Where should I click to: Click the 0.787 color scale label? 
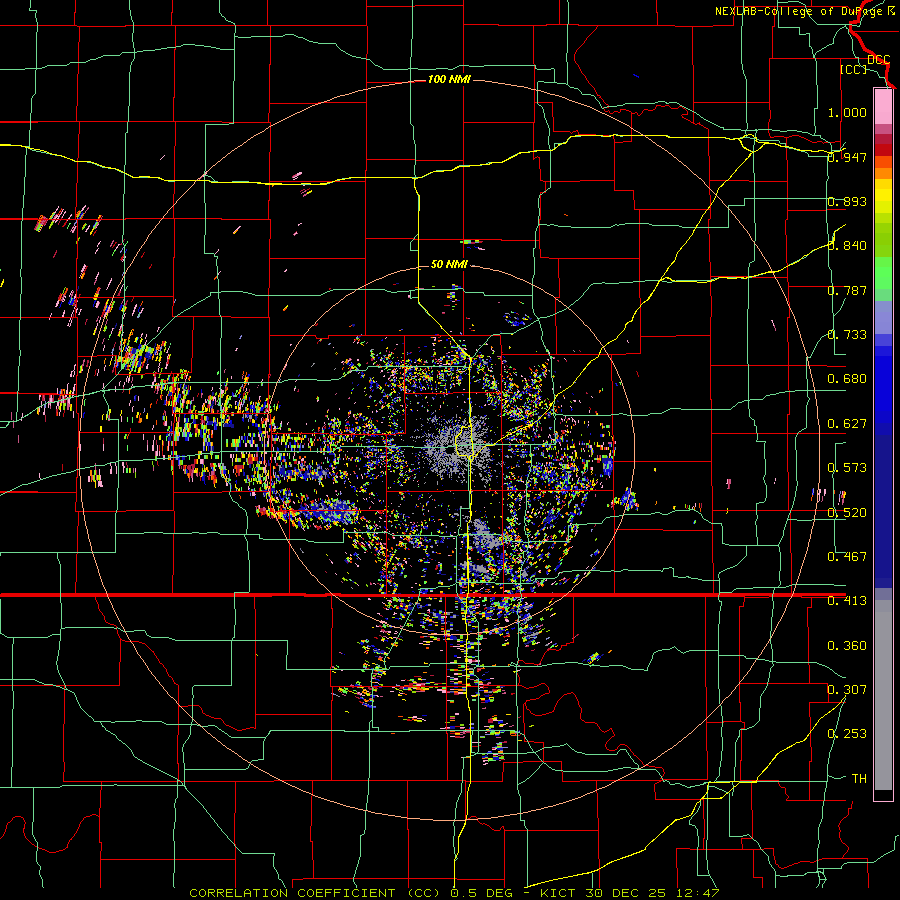(x=847, y=290)
